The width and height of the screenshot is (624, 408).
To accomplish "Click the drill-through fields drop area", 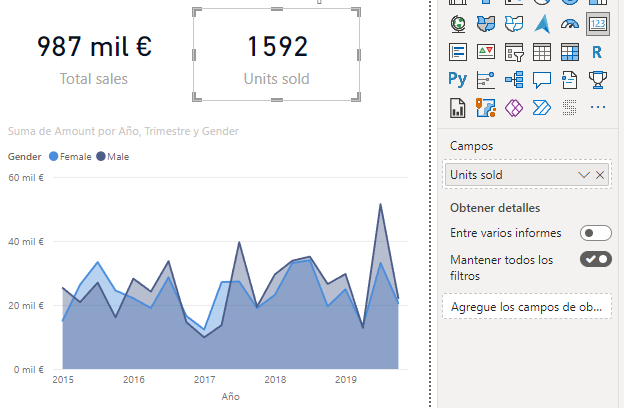I will 526,306.
